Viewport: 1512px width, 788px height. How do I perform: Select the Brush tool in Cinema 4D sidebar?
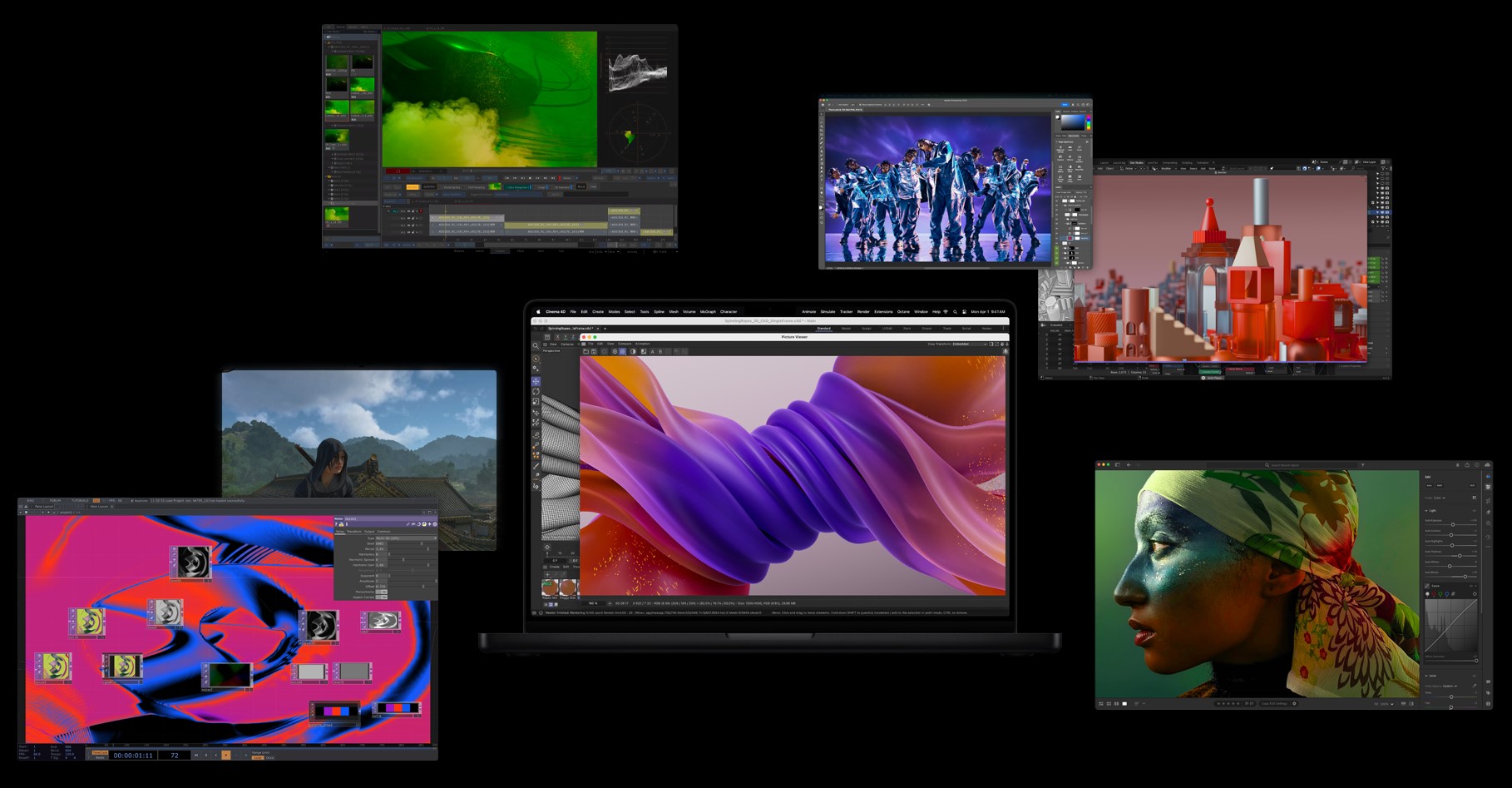(536, 466)
